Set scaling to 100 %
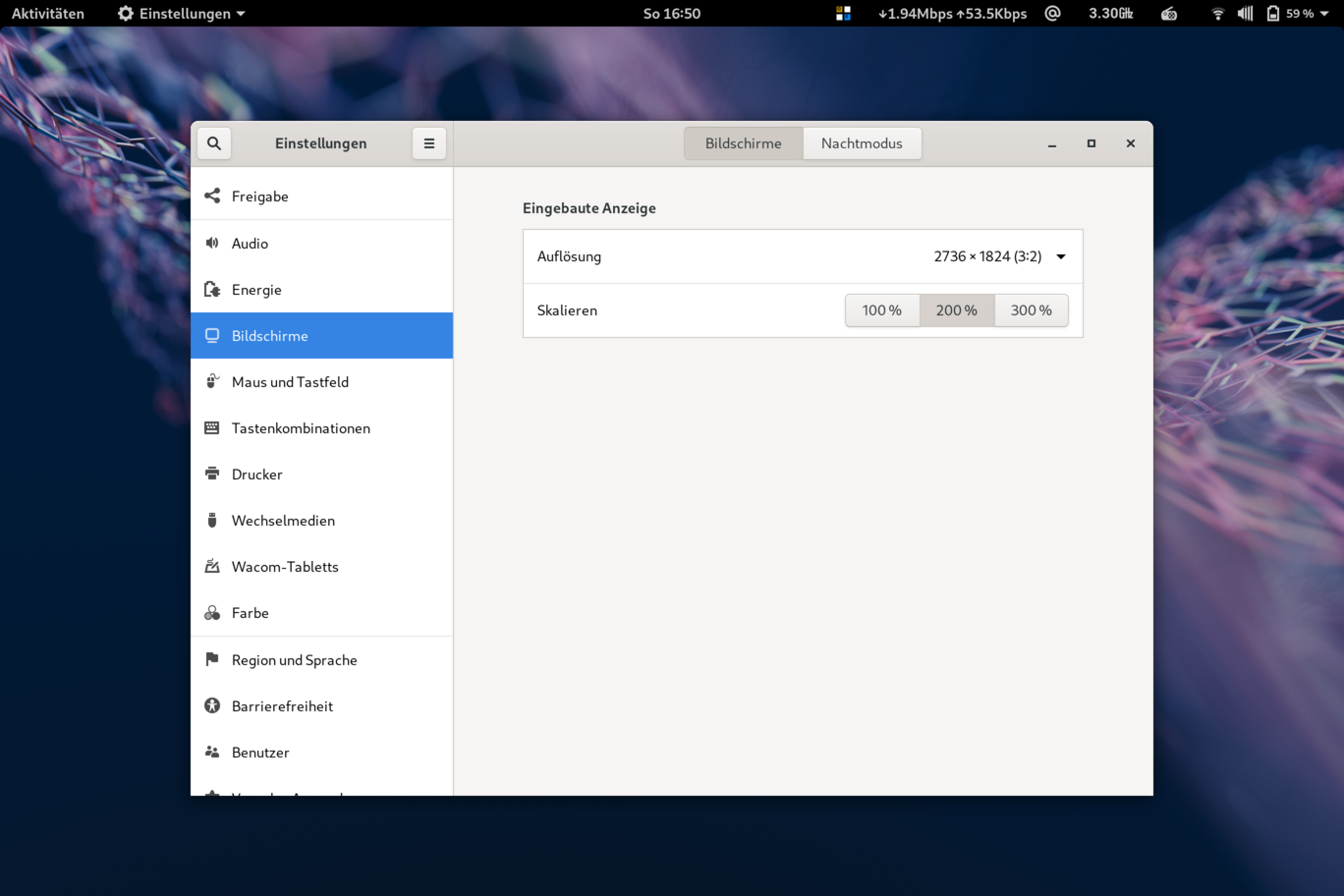This screenshot has height=896, width=1344. coord(882,310)
